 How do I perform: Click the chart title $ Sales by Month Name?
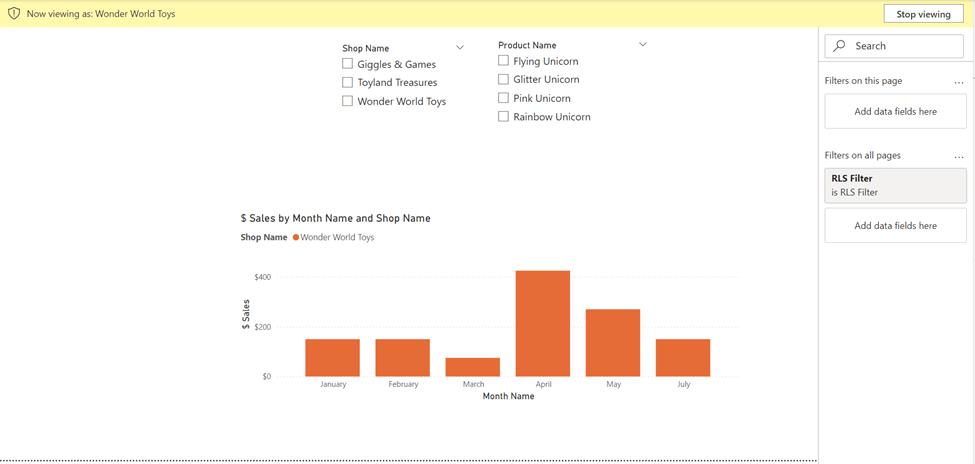(335, 218)
